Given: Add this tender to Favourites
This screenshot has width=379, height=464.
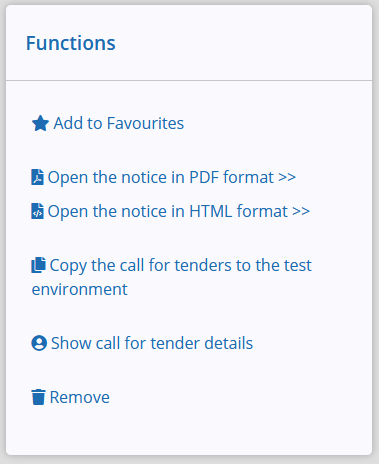Looking at the screenshot, I should pyautogui.click(x=108, y=123).
